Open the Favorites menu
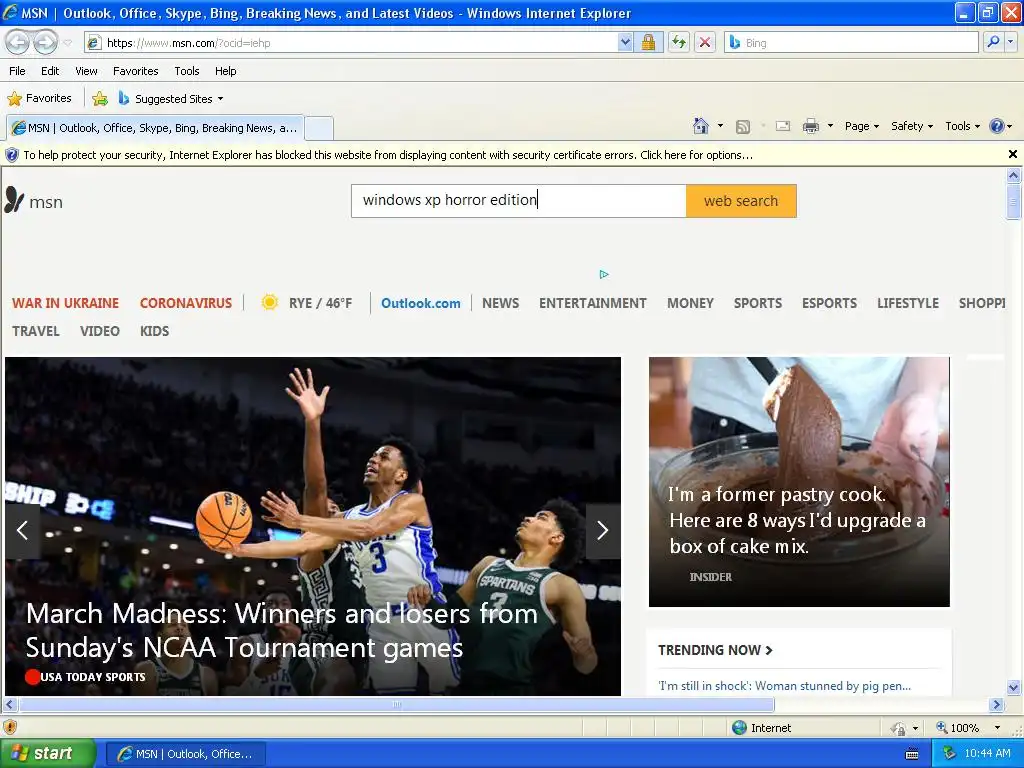1024x768 pixels. (135, 71)
